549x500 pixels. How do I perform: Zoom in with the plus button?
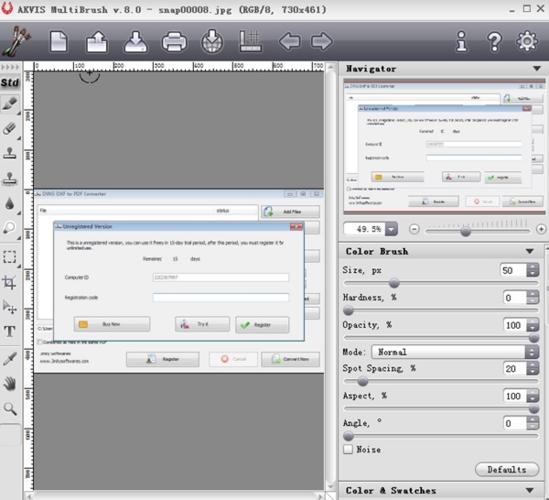pos(541,229)
